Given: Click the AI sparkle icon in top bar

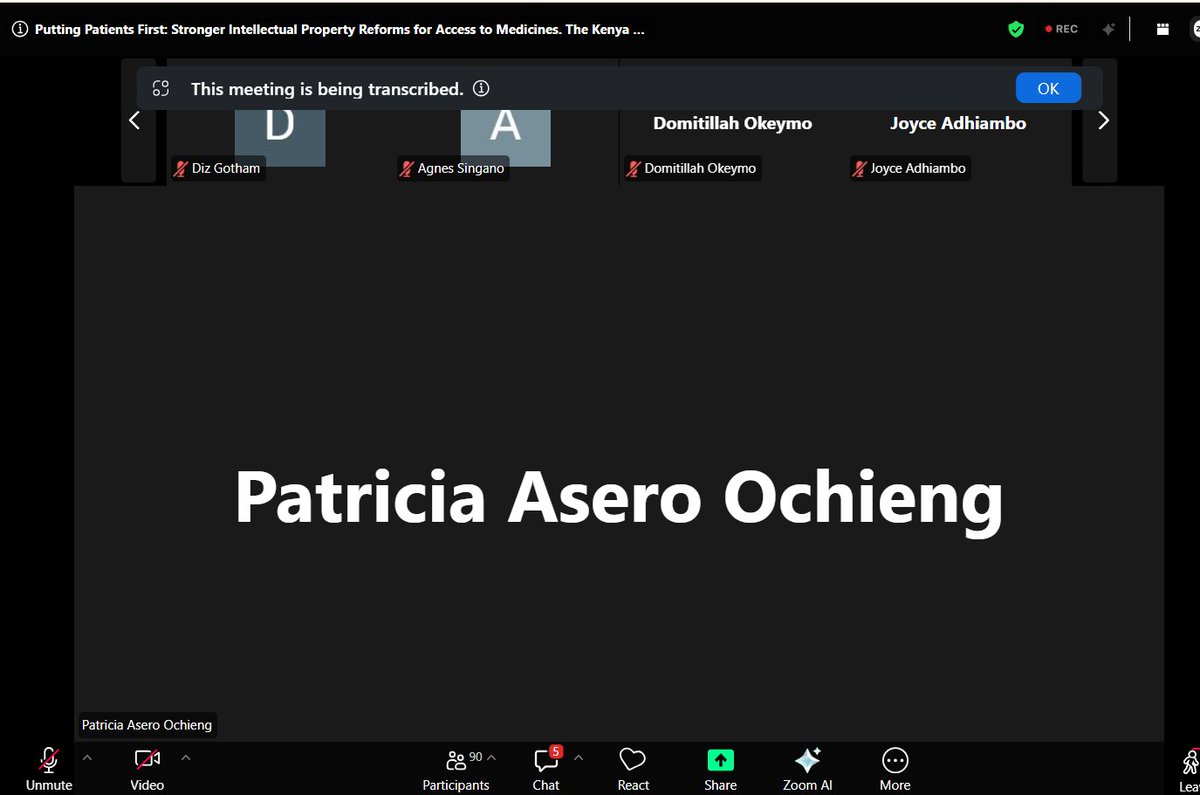Looking at the screenshot, I should pyautogui.click(x=1109, y=29).
